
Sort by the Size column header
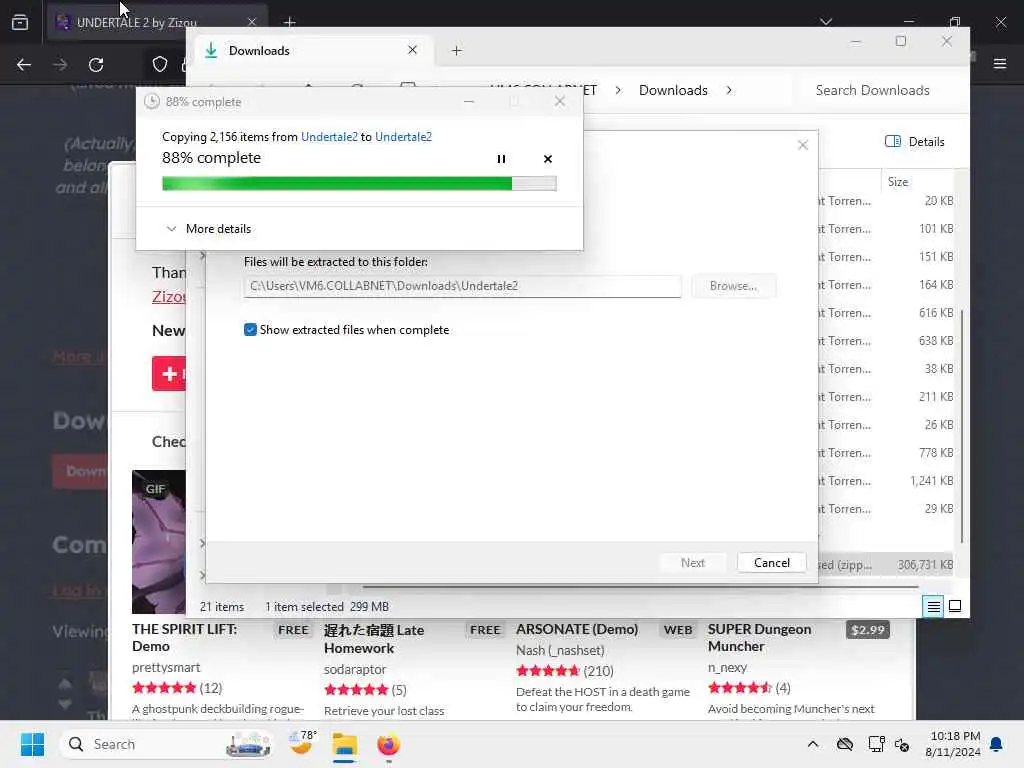[898, 182]
